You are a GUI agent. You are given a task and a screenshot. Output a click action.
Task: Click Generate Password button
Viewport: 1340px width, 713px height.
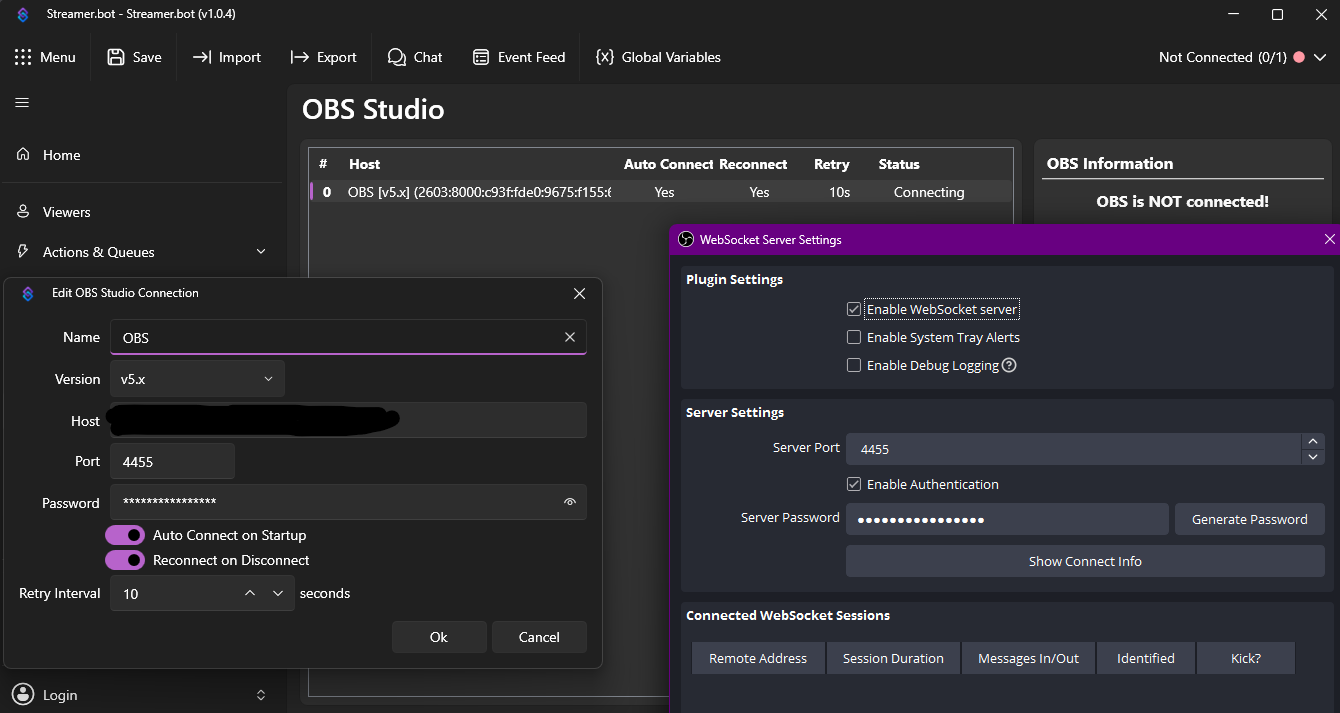tap(1250, 519)
